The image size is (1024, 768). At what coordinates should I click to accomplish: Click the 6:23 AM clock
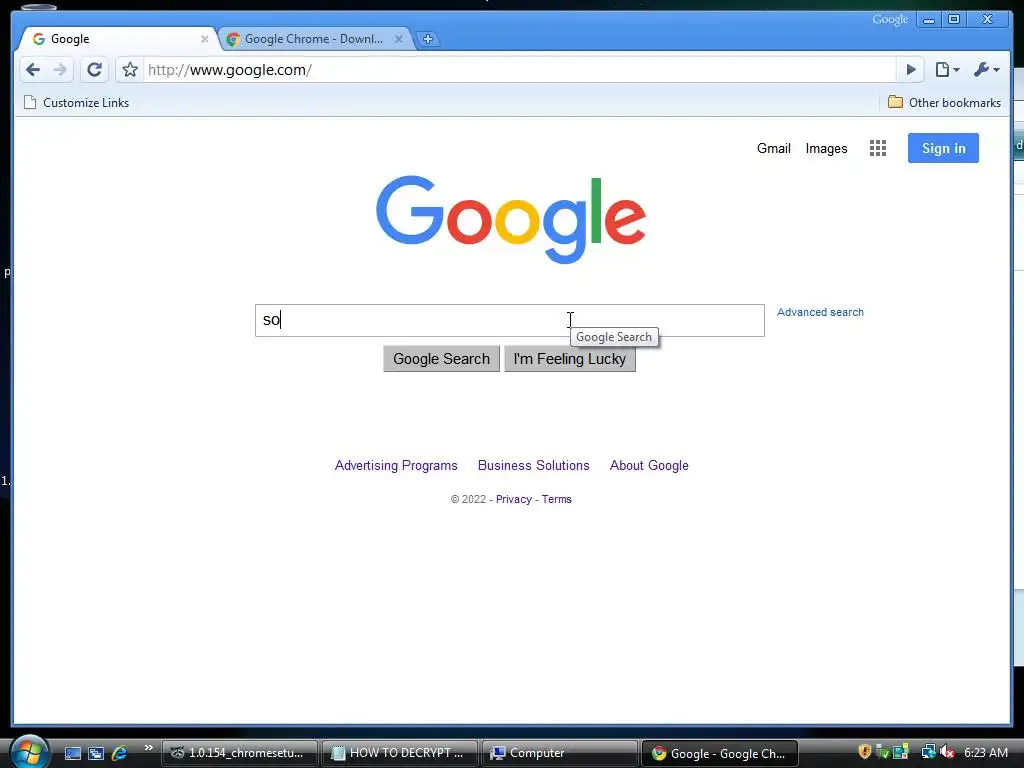[x=986, y=752]
